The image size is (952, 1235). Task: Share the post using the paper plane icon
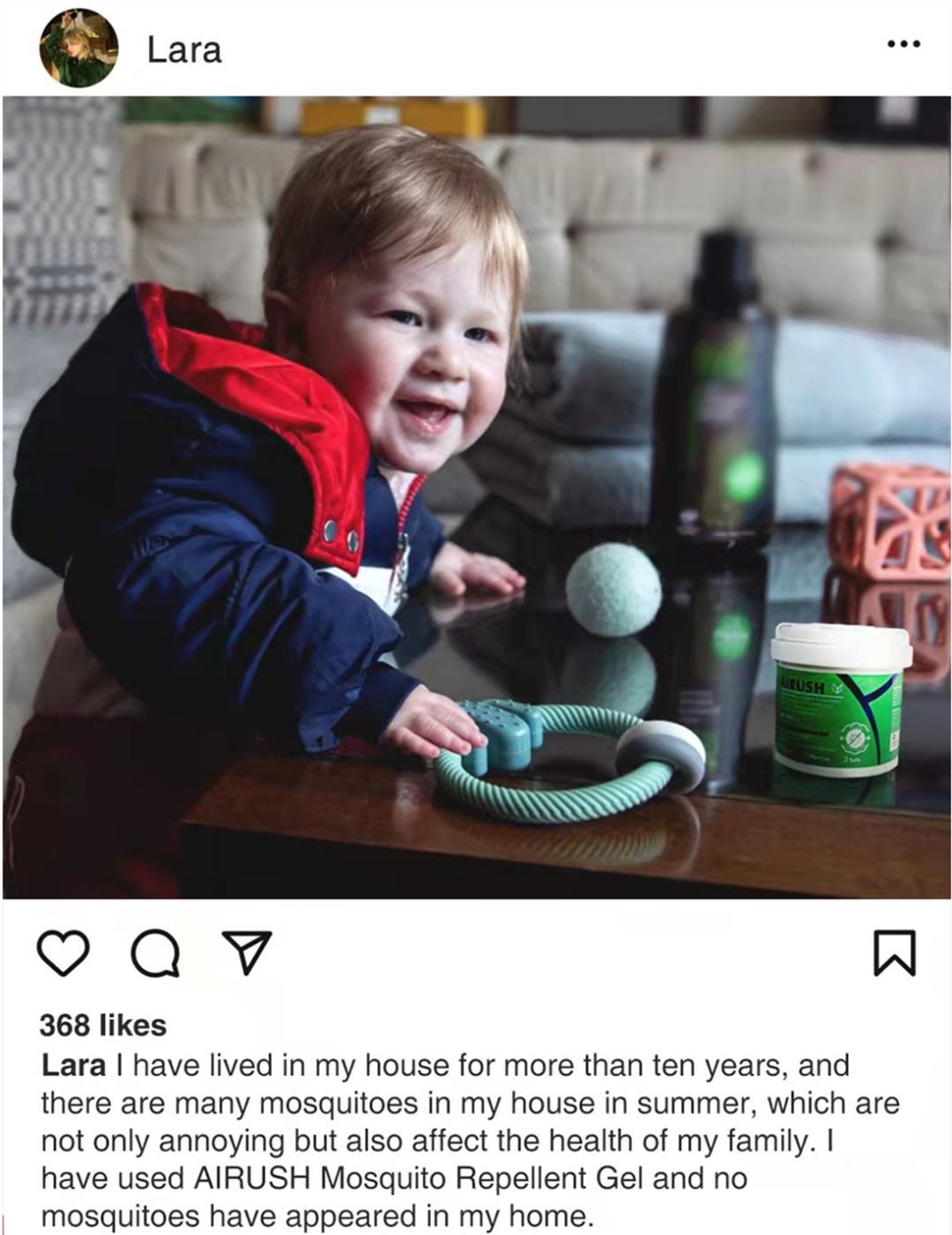pyautogui.click(x=246, y=952)
